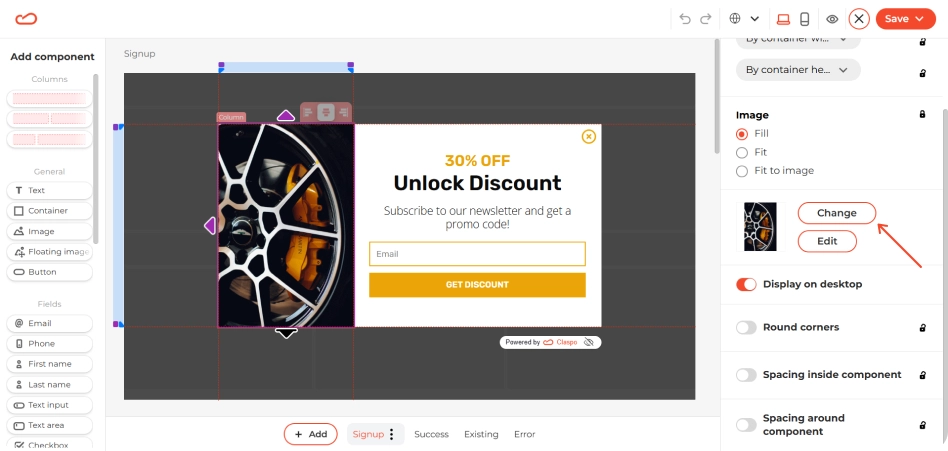
Task: Click the redo arrow icon
Action: tap(706, 19)
